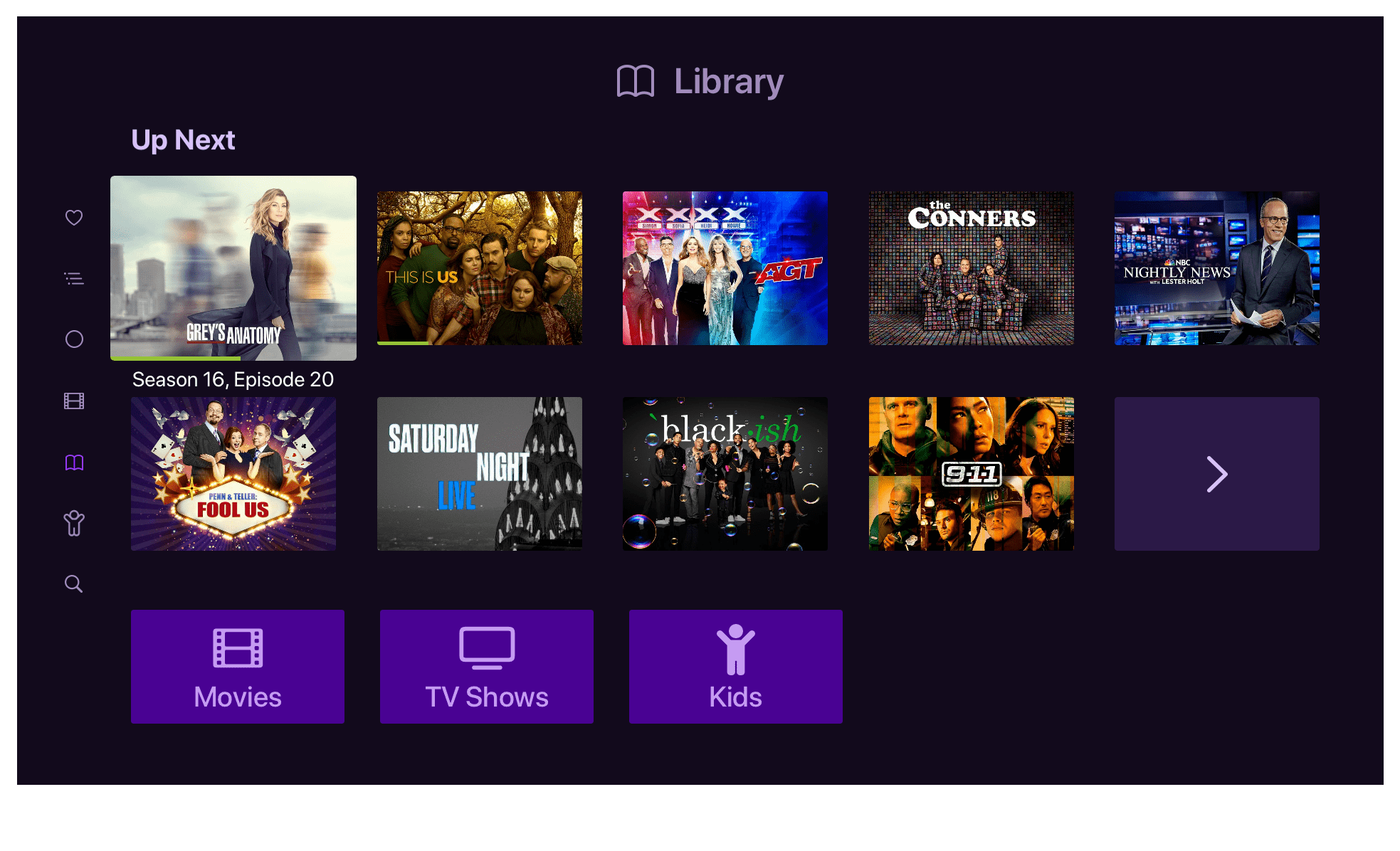The height and width of the screenshot is (851, 1400).
Task: Open the Library/Book icon in sidebar
Action: coord(75,462)
